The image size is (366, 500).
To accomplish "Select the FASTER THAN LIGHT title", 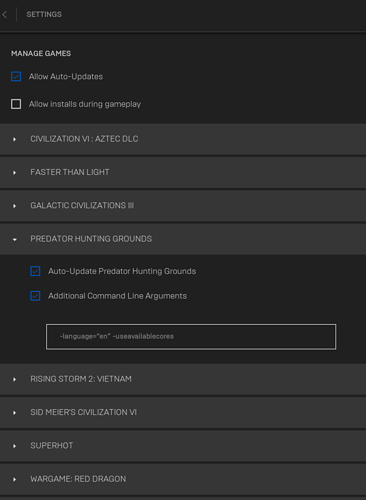I will [x=70, y=172].
